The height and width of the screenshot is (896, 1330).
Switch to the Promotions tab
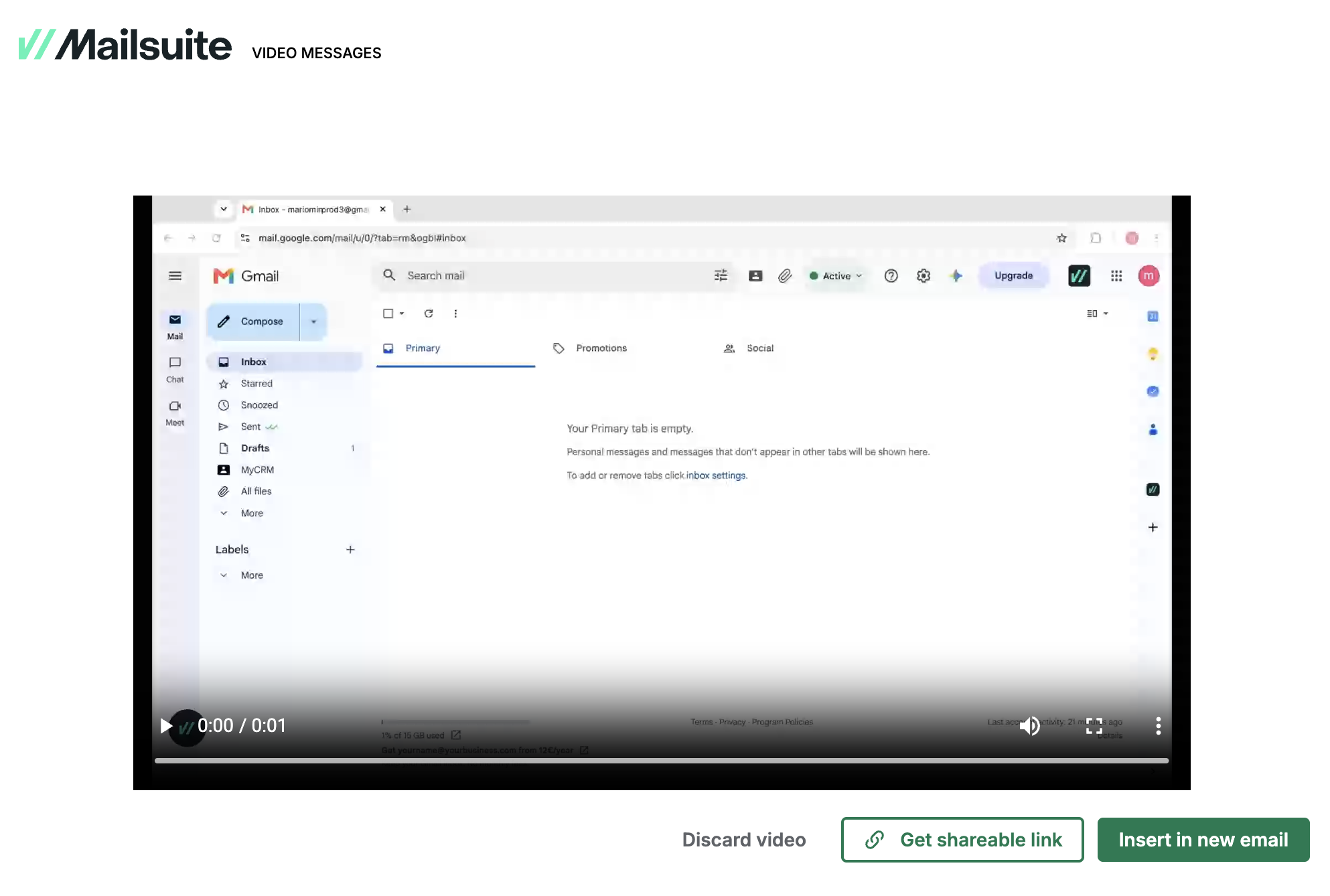click(x=601, y=348)
